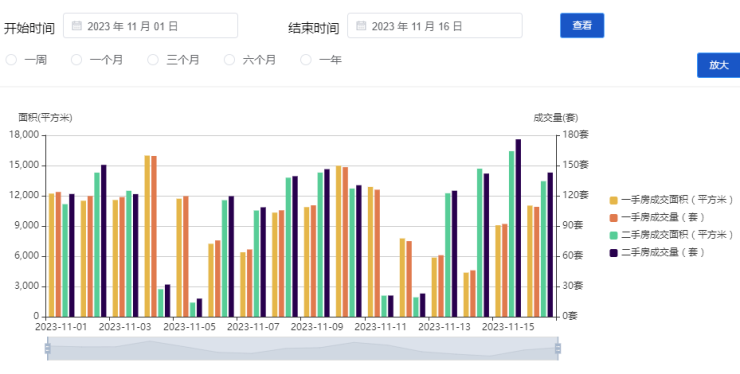Toggle the yellow 一手房成交面积 legend marker

click(x=614, y=200)
